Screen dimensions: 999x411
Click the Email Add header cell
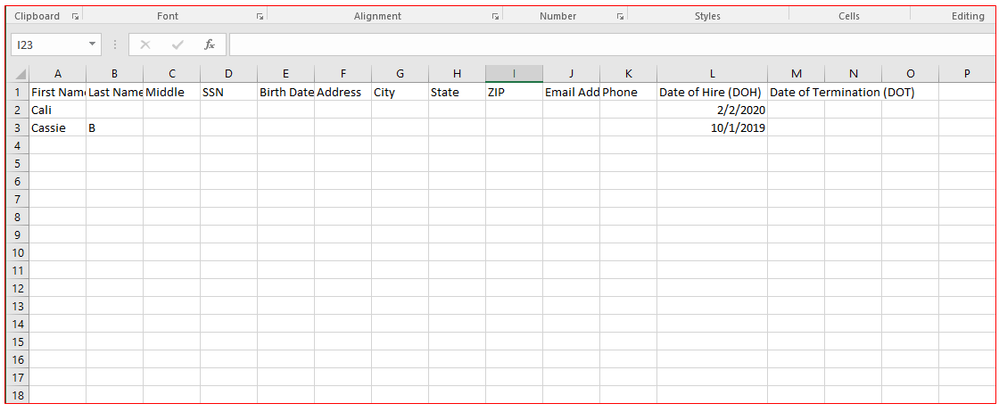[x=571, y=92]
